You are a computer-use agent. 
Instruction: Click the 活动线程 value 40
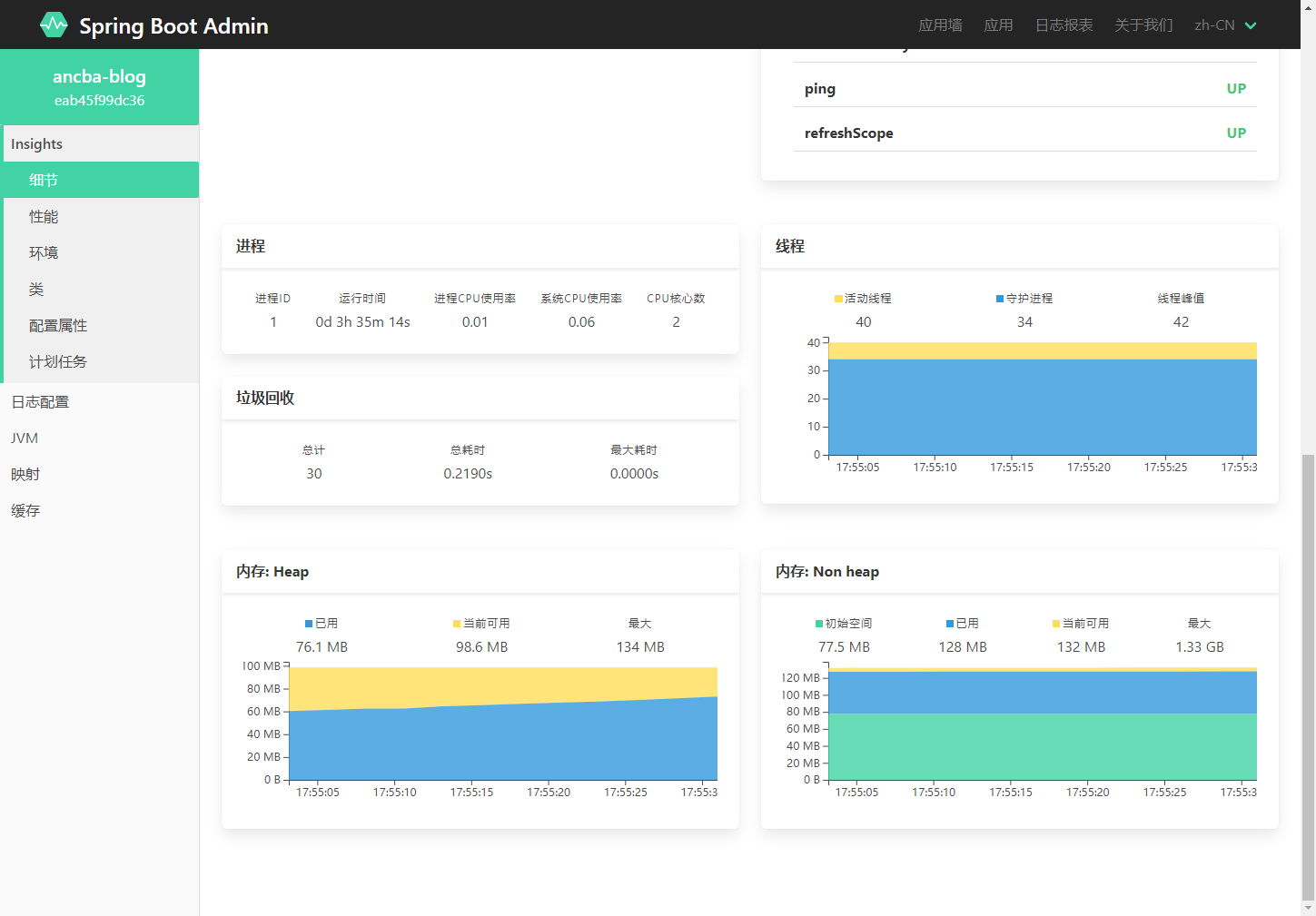[x=864, y=322]
